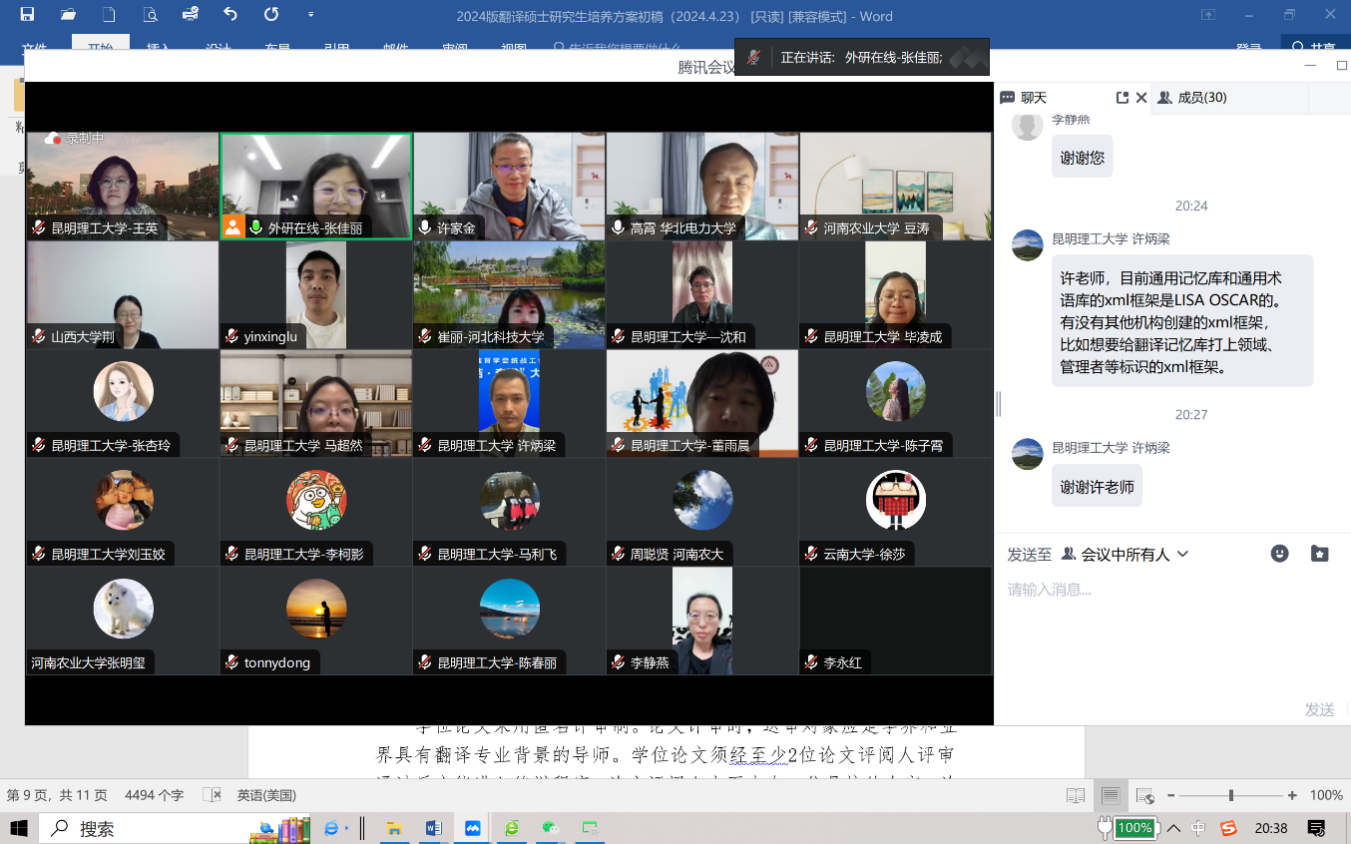Click the 英语(美国) language indicator in the status bar
Screen dimensions: 1351x844
(x=266, y=796)
